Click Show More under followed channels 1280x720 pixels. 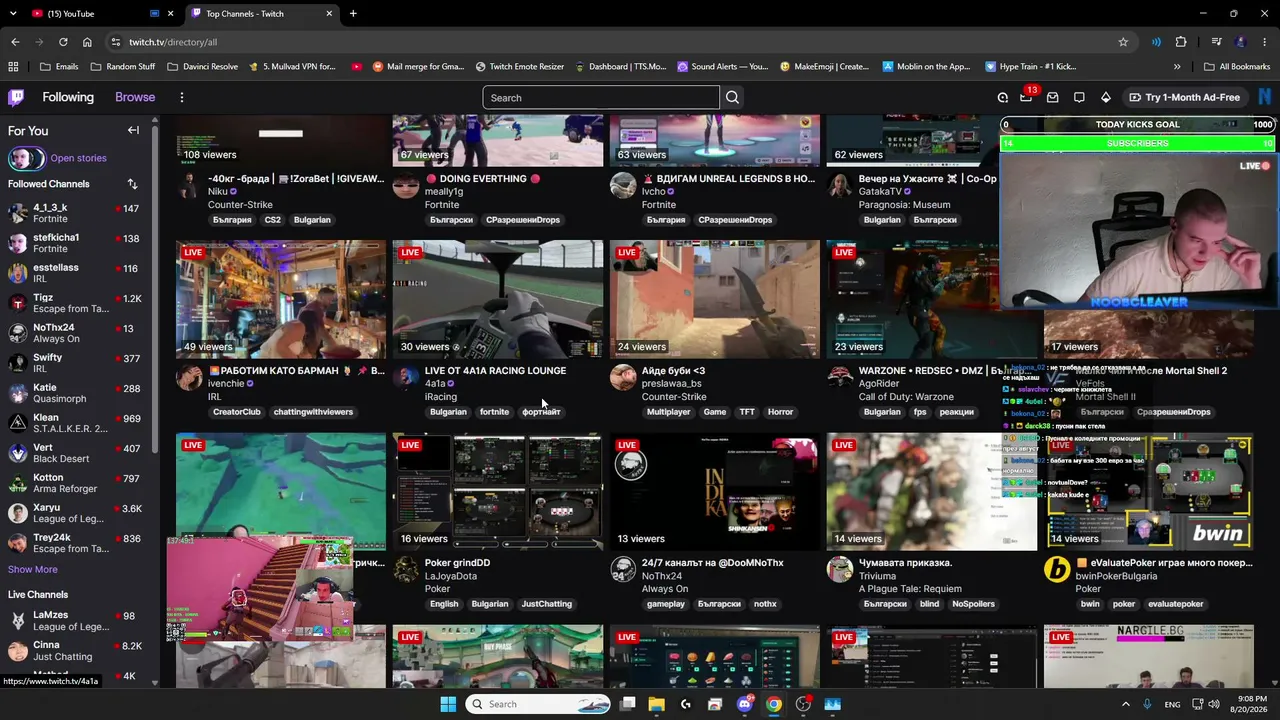[x=33, y=569]
